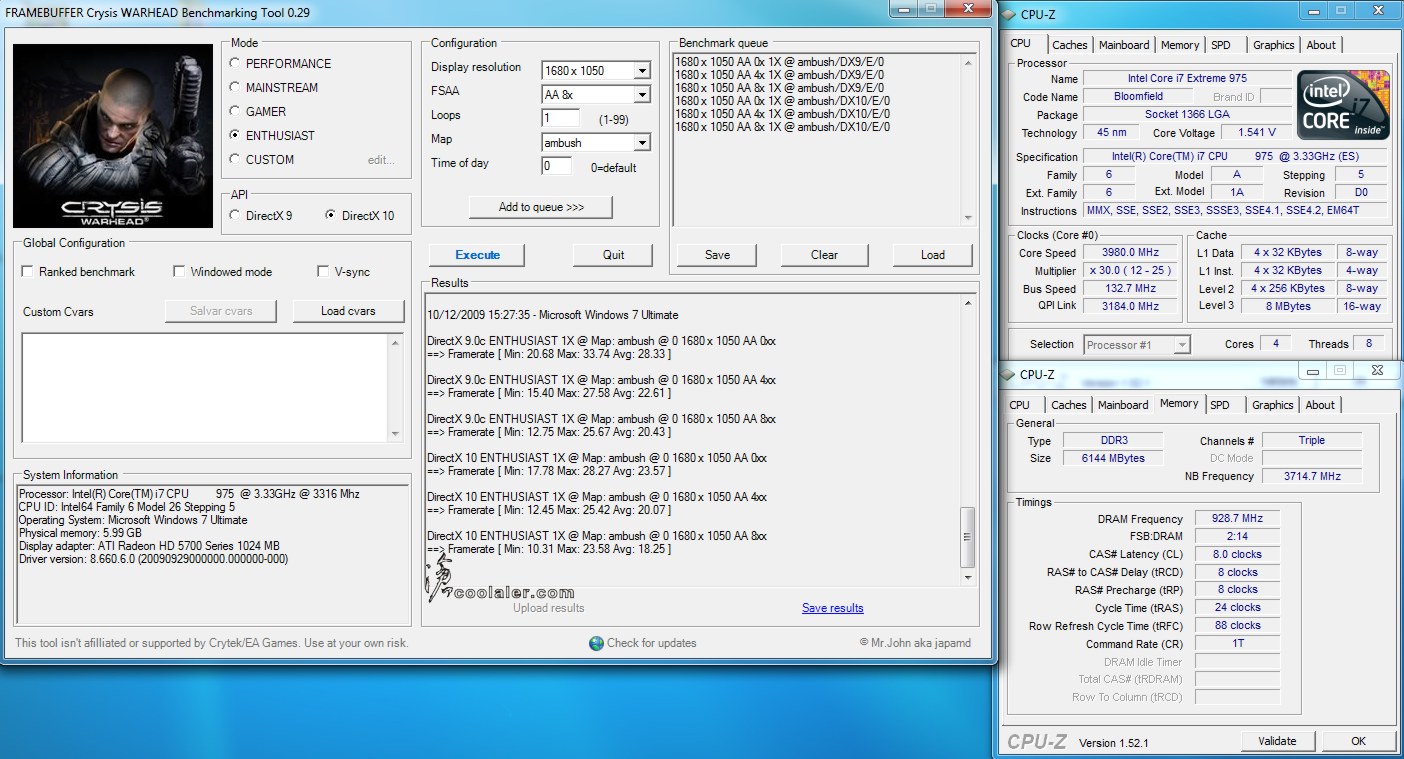The image size is (1404, 759).
Task: Click the NB Frequency value 3714.7 MHz
Action: pyautogui.click(x=1312, y=476)
